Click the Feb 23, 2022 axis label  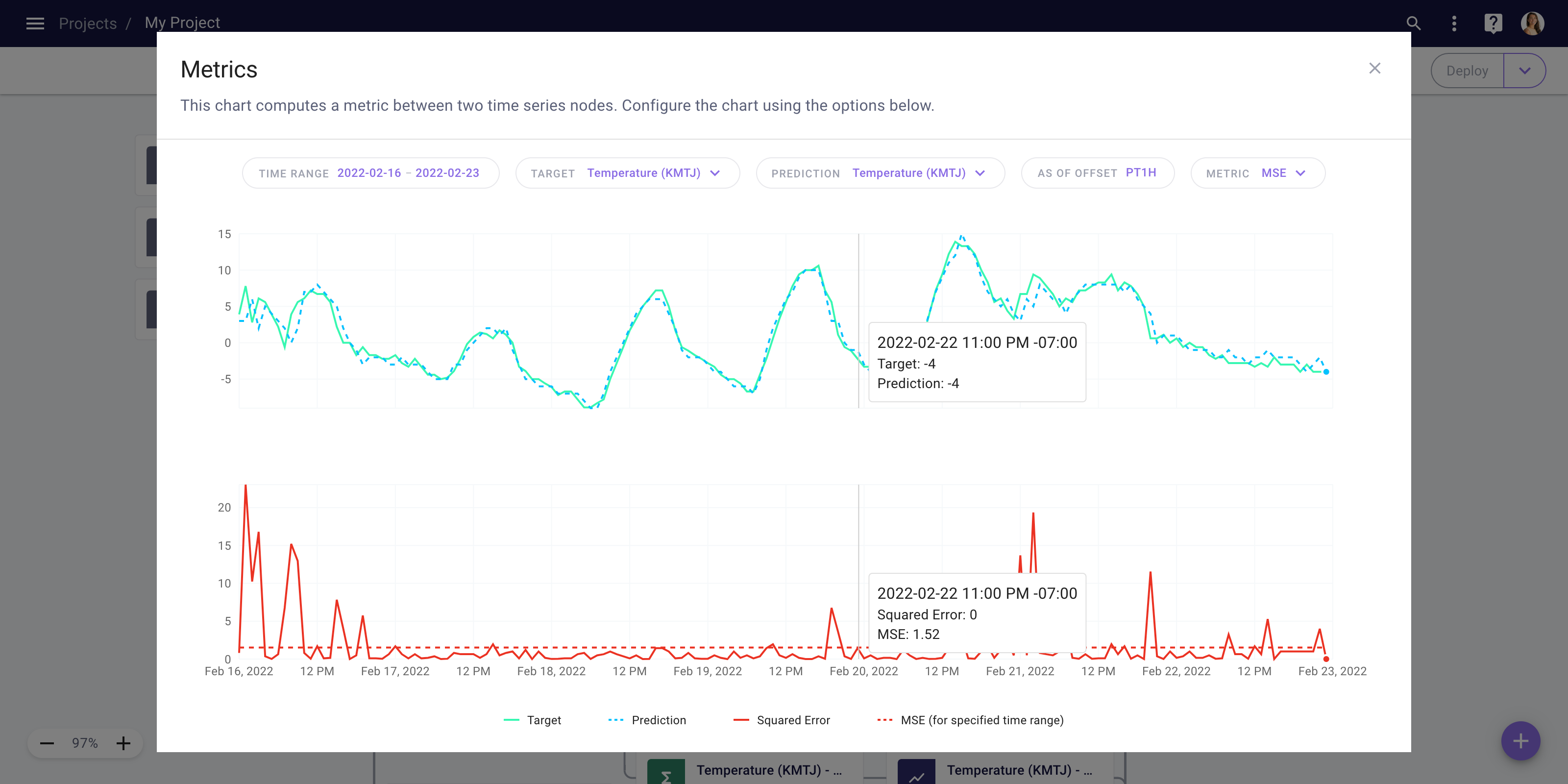click(1332, 671)
